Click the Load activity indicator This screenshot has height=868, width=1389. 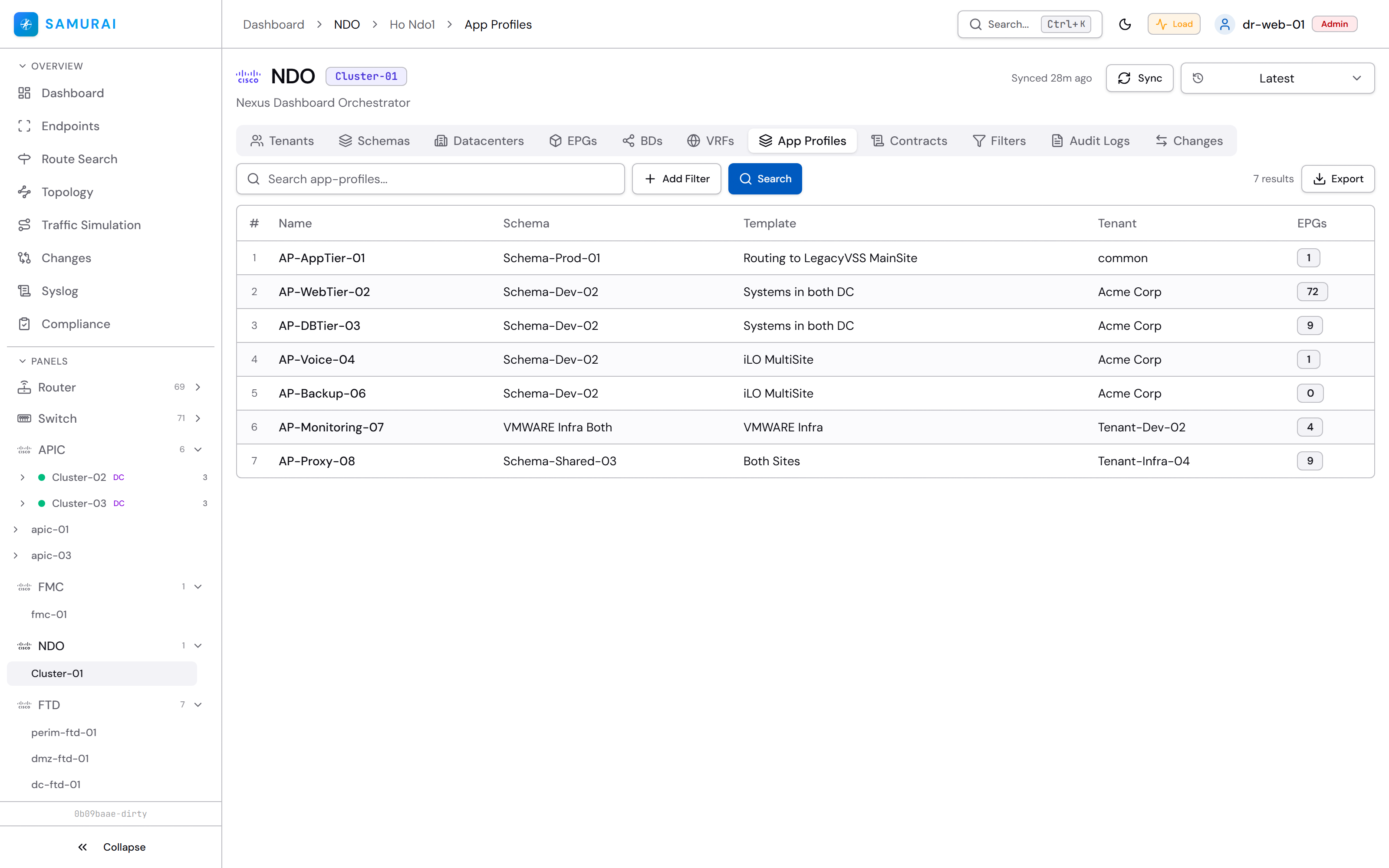1174,24
